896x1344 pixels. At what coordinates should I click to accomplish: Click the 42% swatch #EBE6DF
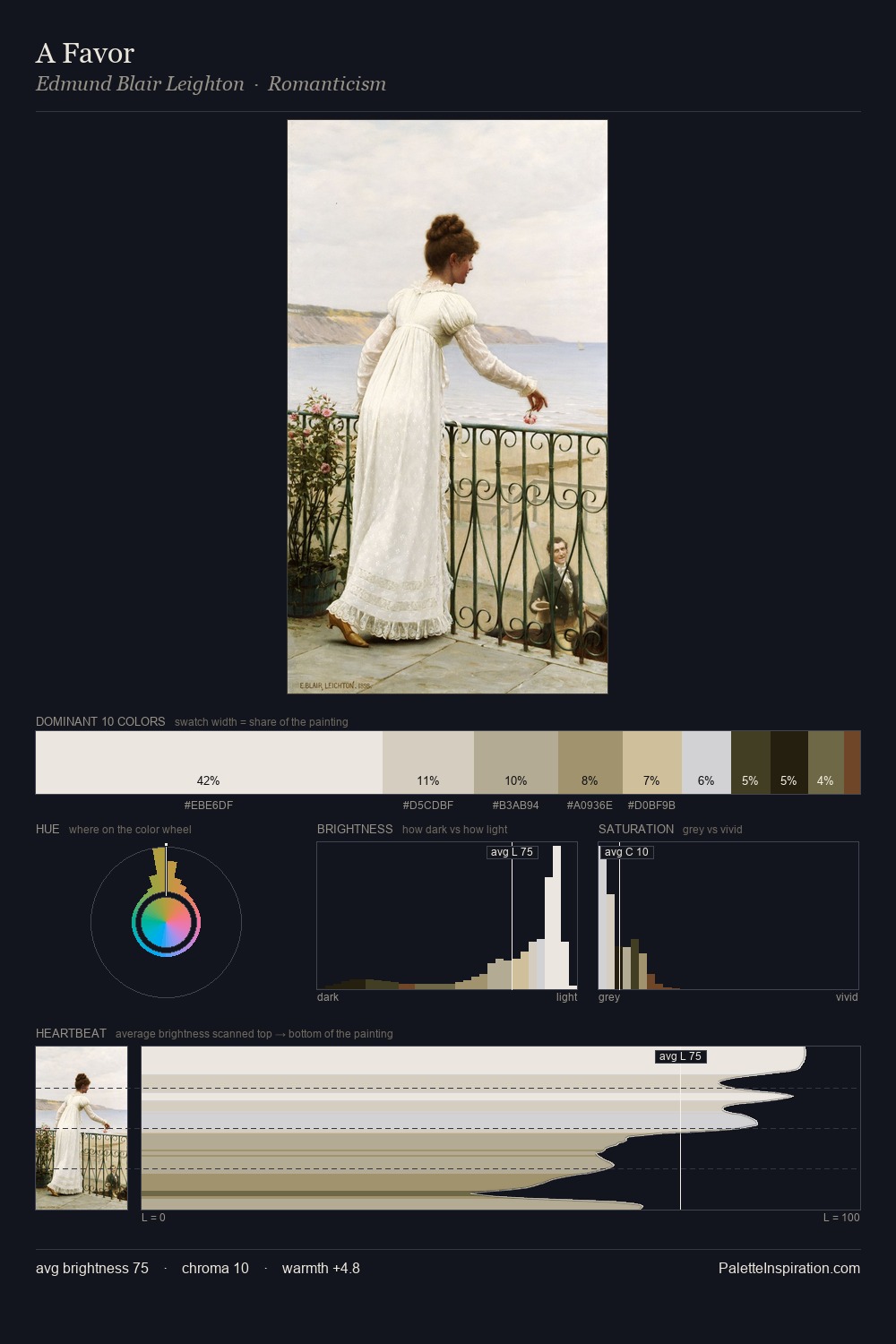(209, 762)
